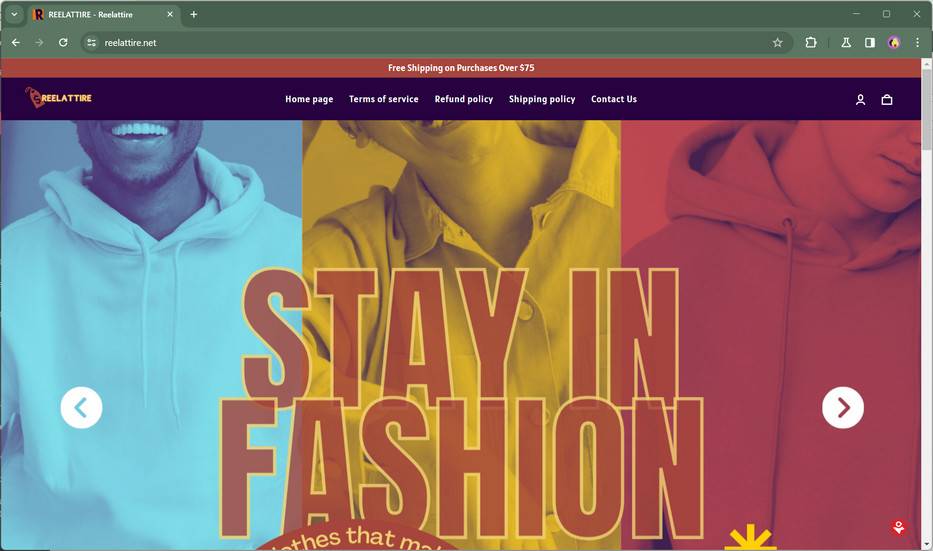
Task: Click the Reelattire logo in header
Action: pos(58,98)
